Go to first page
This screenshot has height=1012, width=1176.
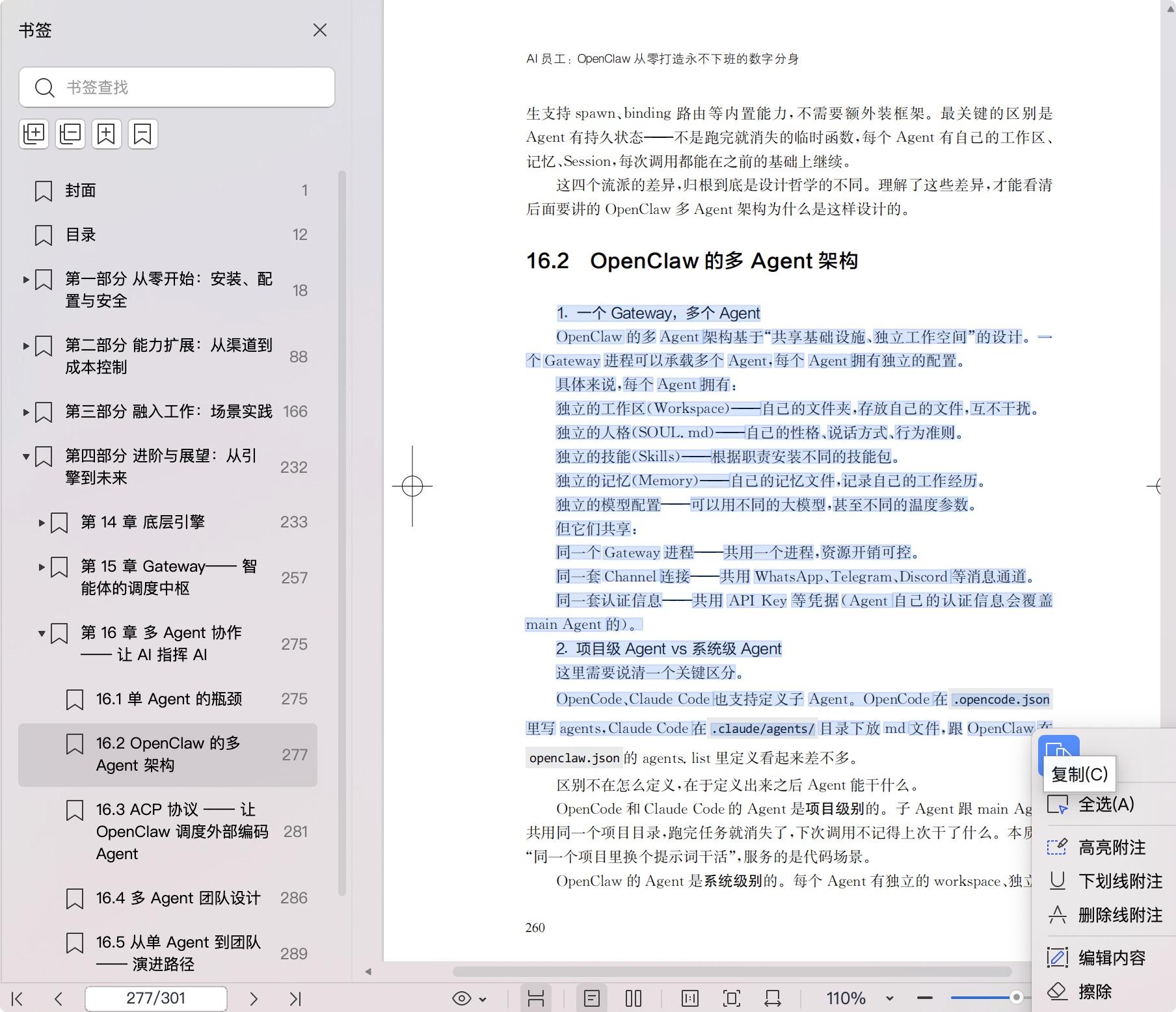pos(18,998)
